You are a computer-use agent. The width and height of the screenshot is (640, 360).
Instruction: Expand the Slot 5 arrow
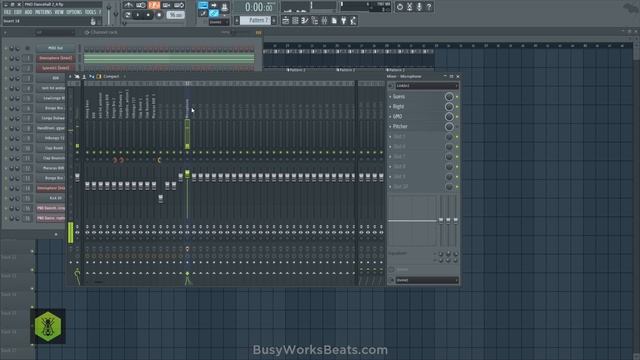pyautogui.click(x=390, y=136)
